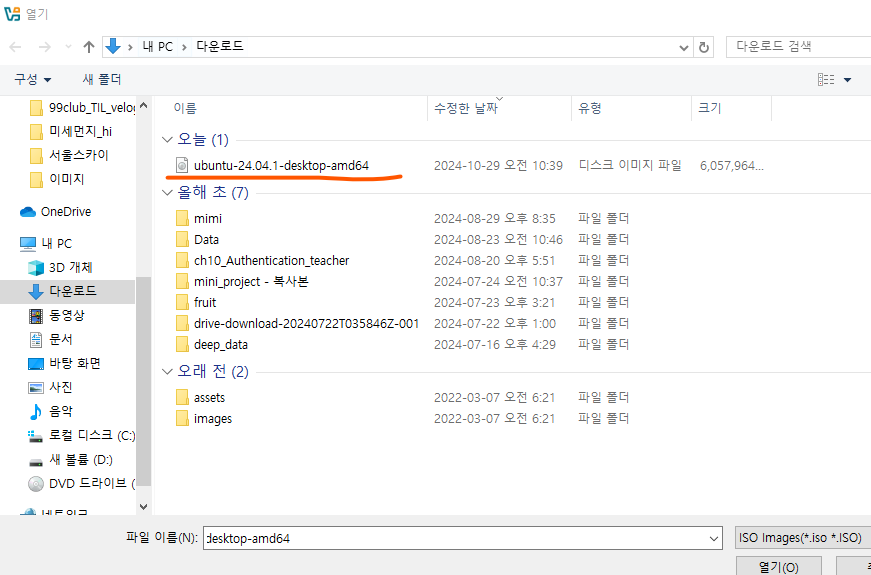Image resolution: width=871 pixels, height=575 pixels.
Task: Open the 구성 menu
Action: (33, 80)
